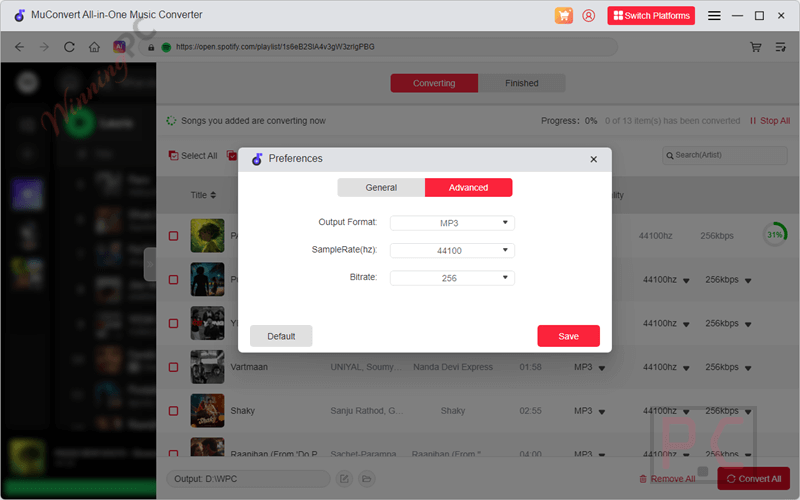Click the first song album thumbnail

click(207, 236)
